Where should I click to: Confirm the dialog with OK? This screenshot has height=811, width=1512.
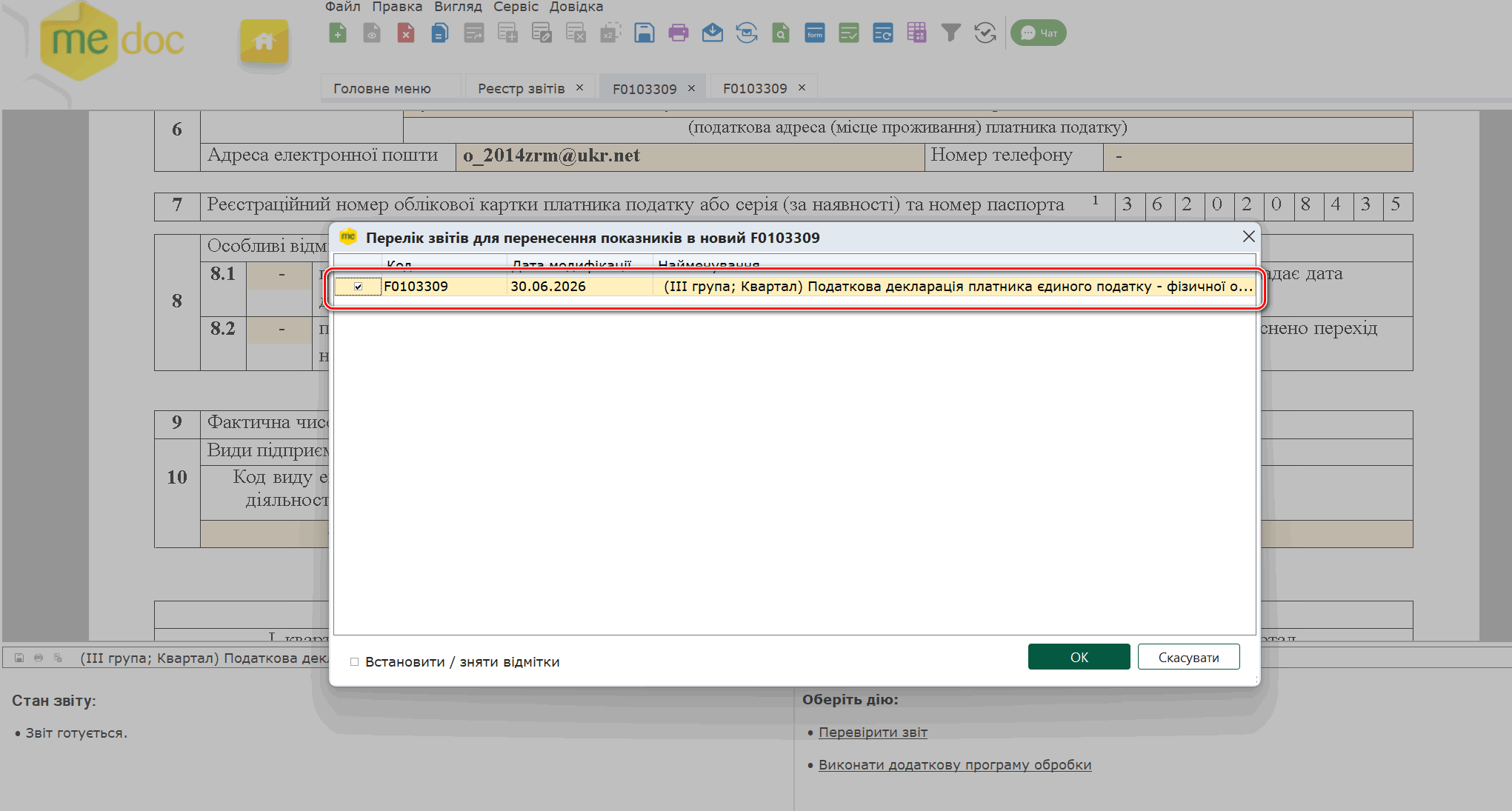pyautogui.click(x=1079, y=657)
